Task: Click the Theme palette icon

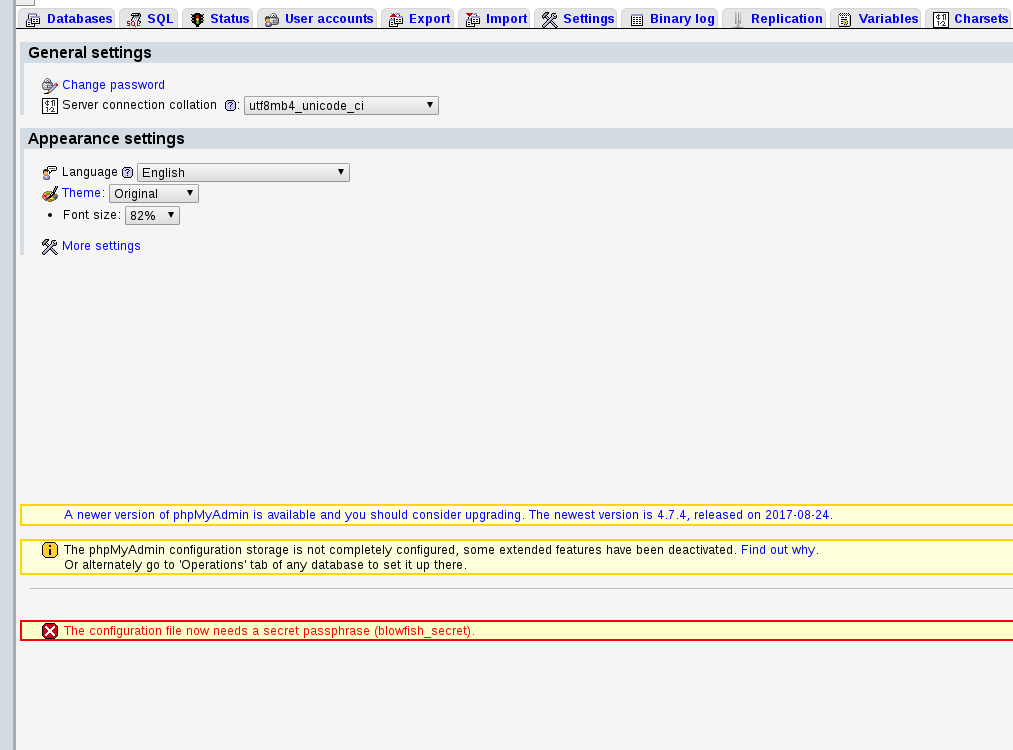Action: pyautogui.click(x=50, y=194)
